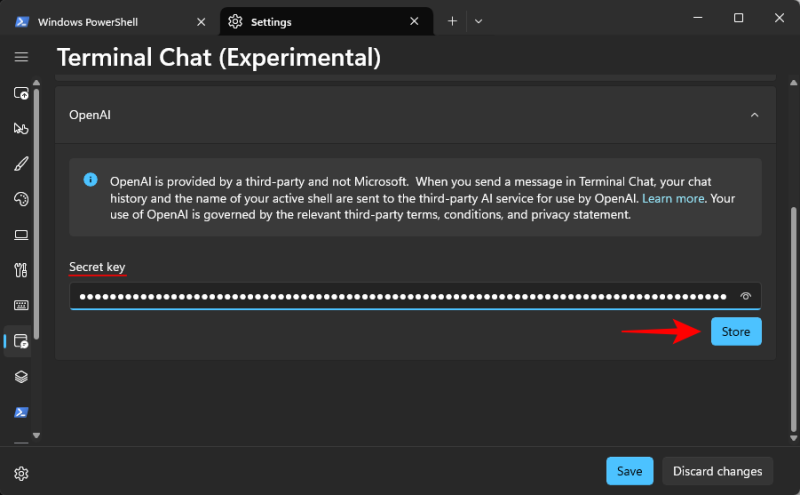Open JSON settings gear icon
The image size is (800, 495).
click(21, 473)
